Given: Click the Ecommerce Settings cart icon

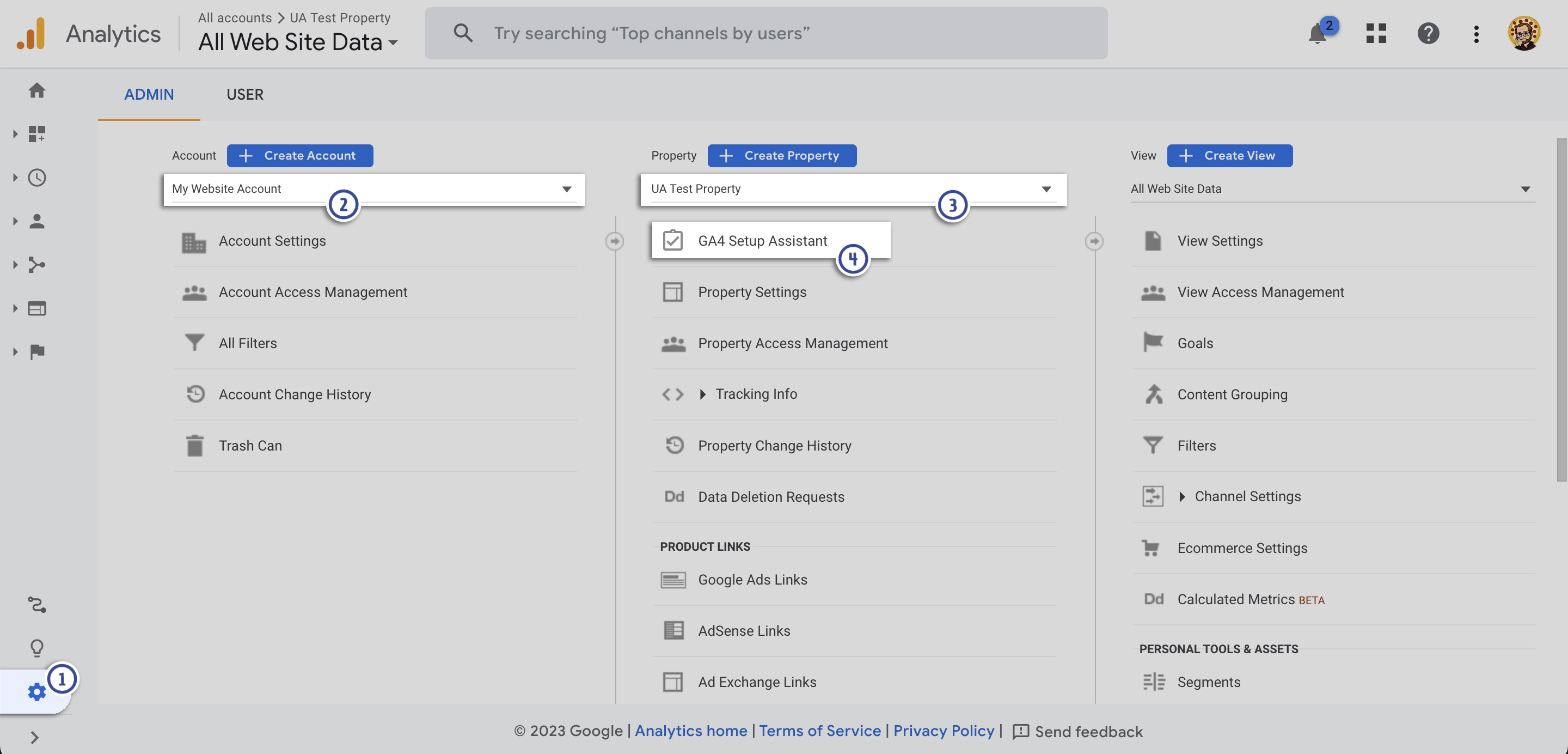Looking at the screenshot, I should [1150, 548].
